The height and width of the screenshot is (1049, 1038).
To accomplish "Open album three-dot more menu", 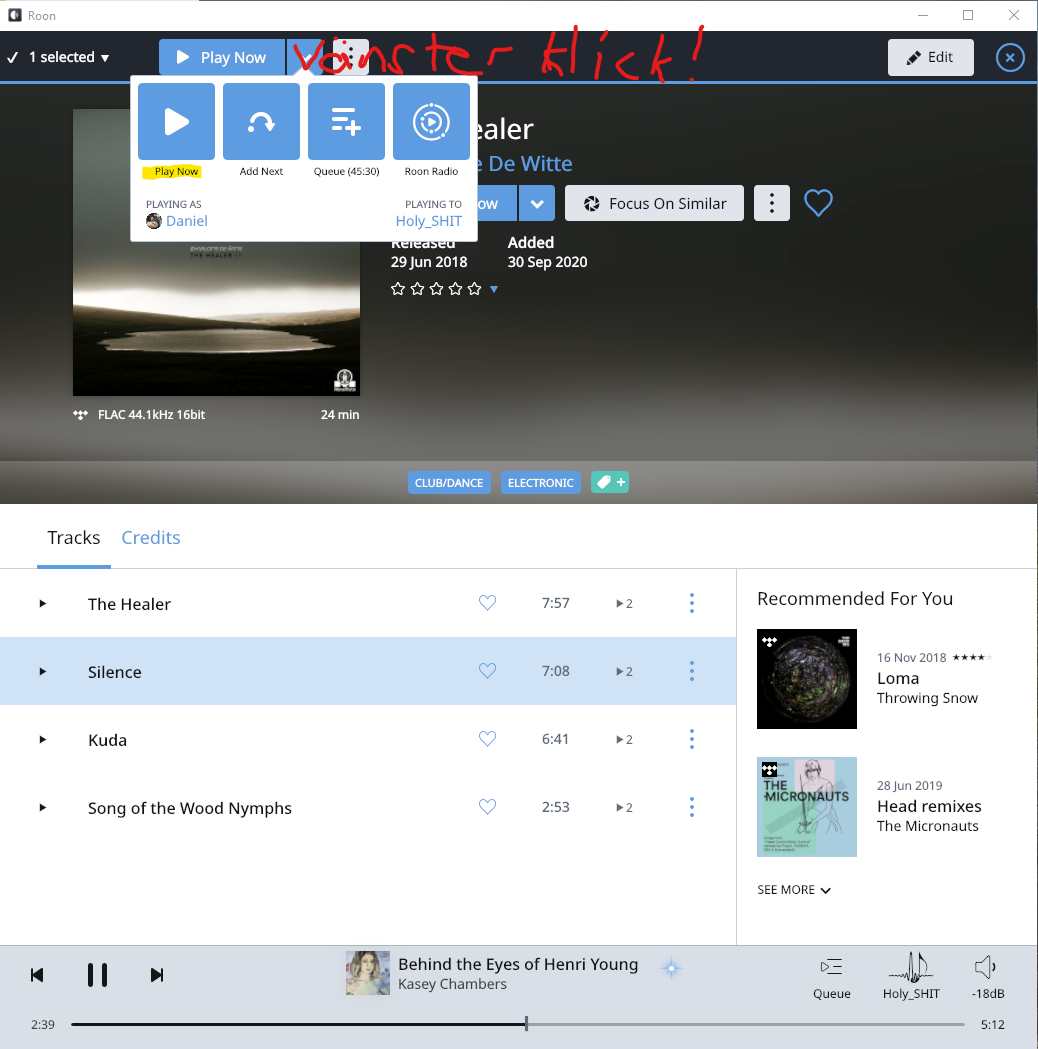I will pos(772,203).
